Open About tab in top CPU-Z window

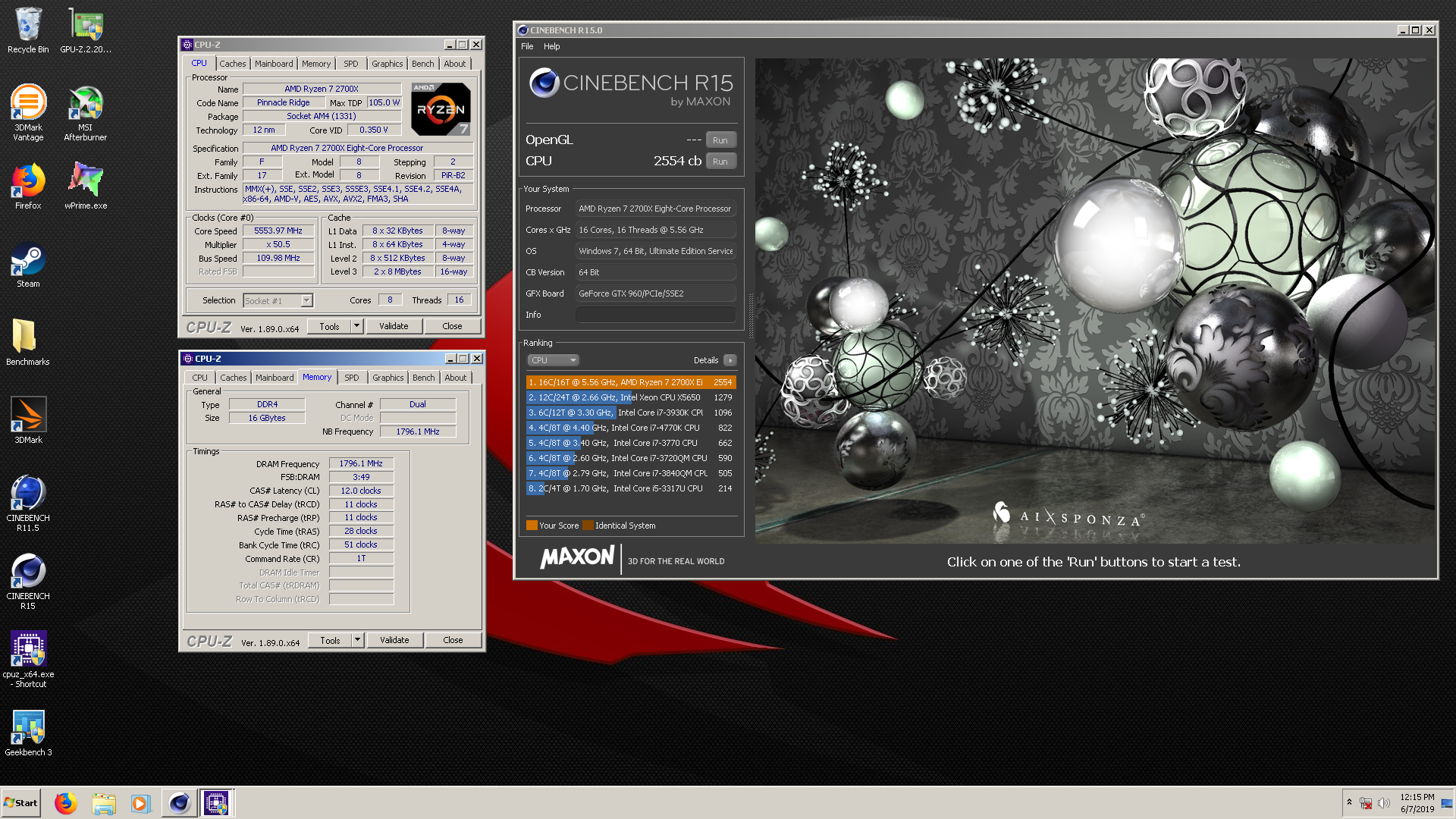click(x=455, y=64)
